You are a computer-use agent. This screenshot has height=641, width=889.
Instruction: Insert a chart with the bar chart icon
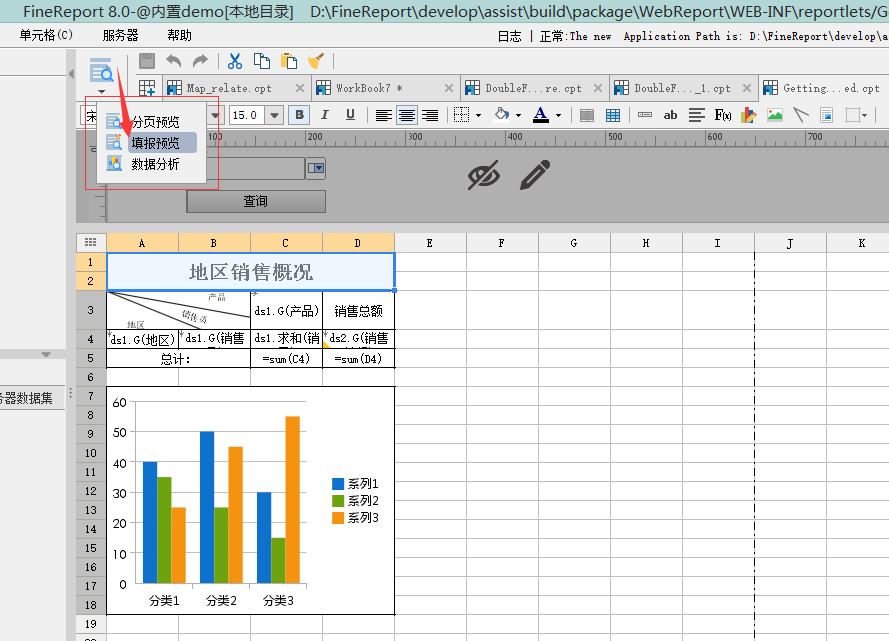pos(748,115)
